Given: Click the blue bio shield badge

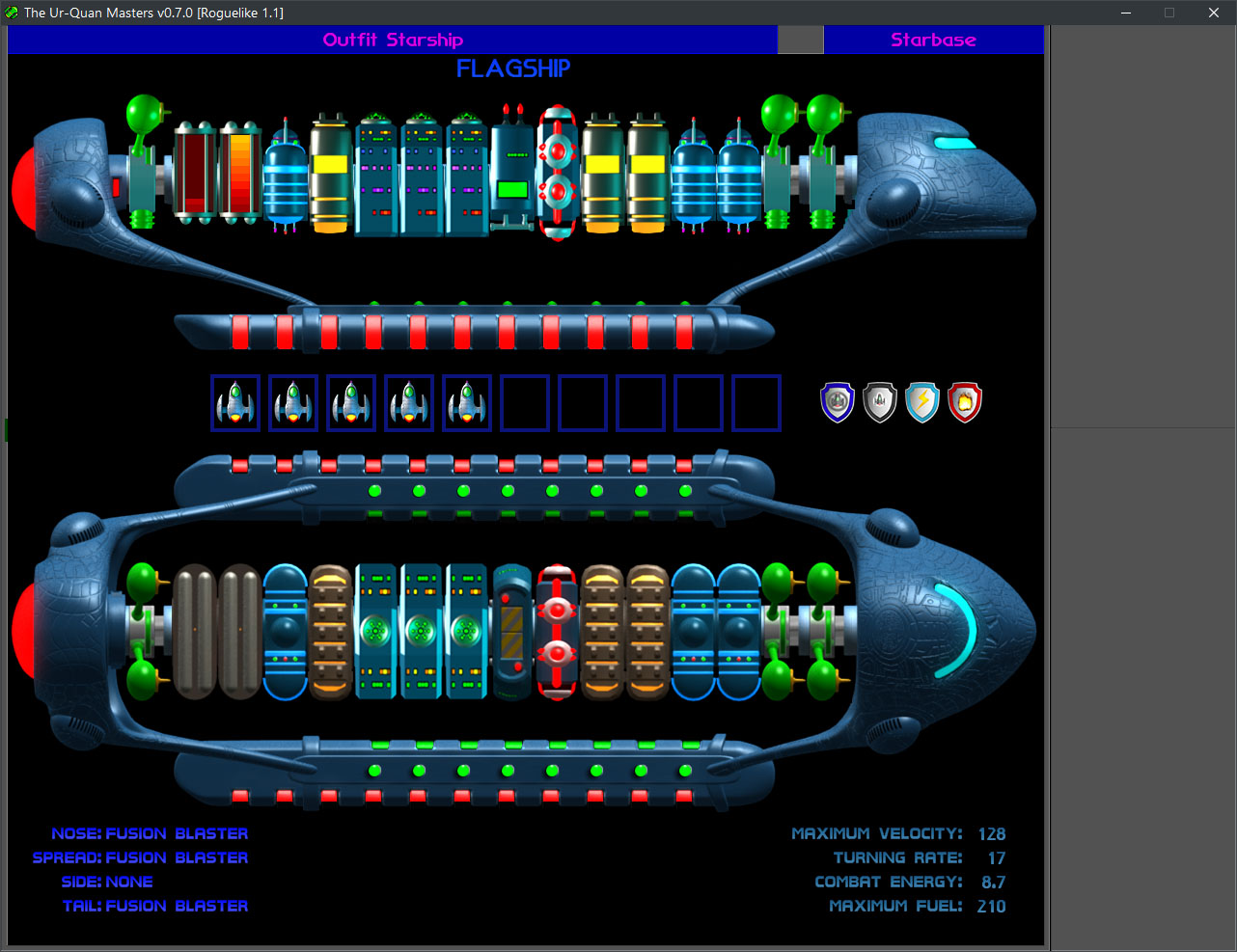Looking at the screenshot, I should 838,402.
